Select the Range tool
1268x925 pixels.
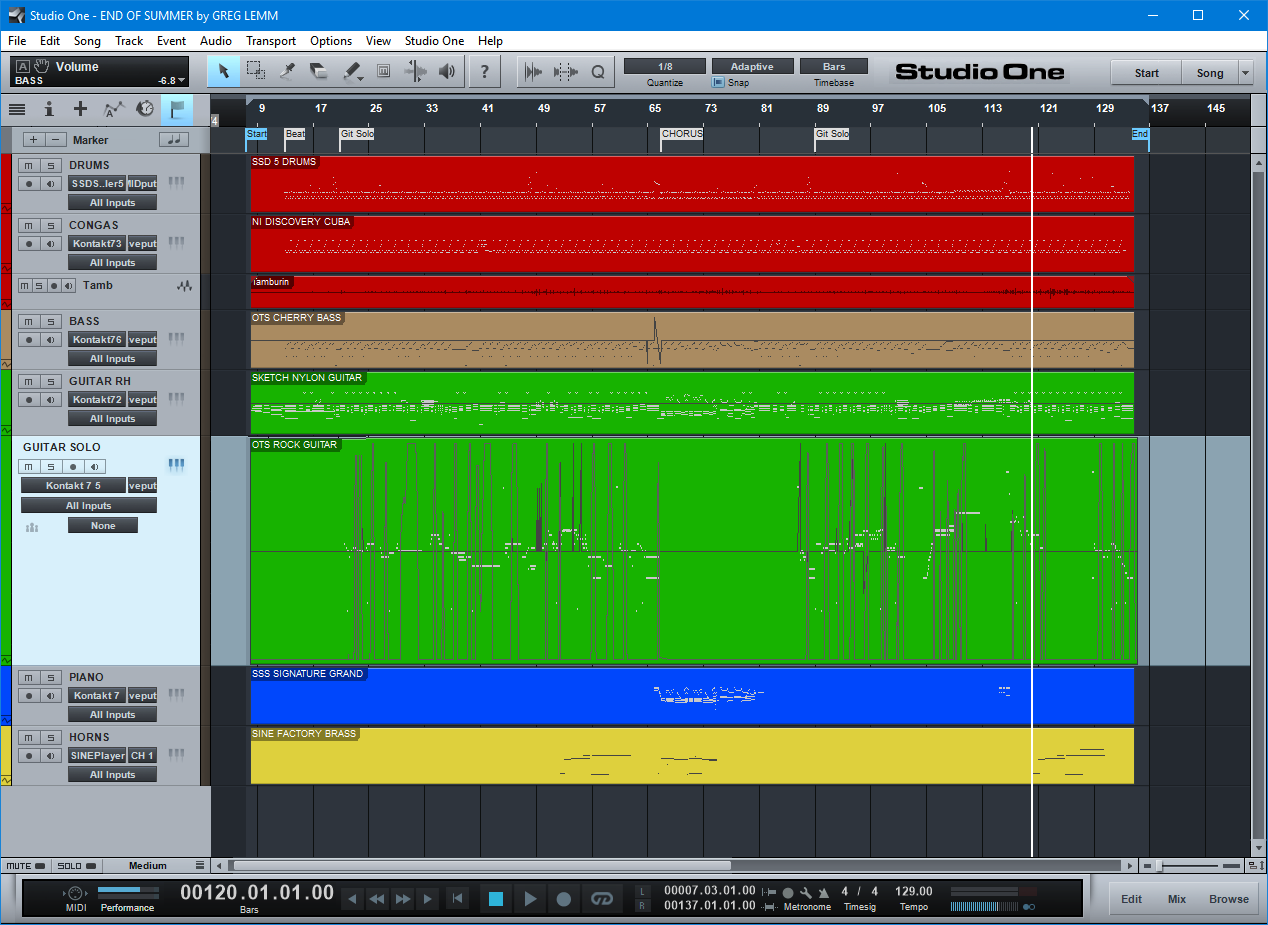(x=256, y=71)
